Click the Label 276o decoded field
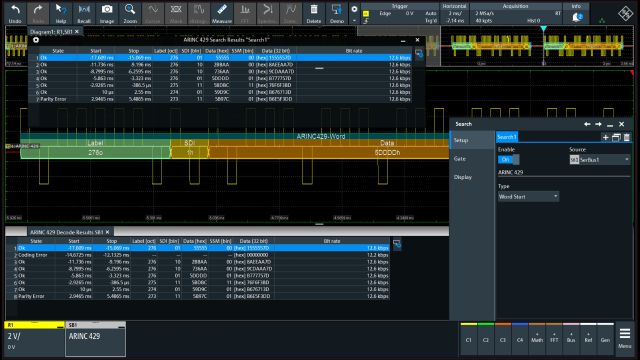Viewport: 640px width, 360px height. pos(96,153)
